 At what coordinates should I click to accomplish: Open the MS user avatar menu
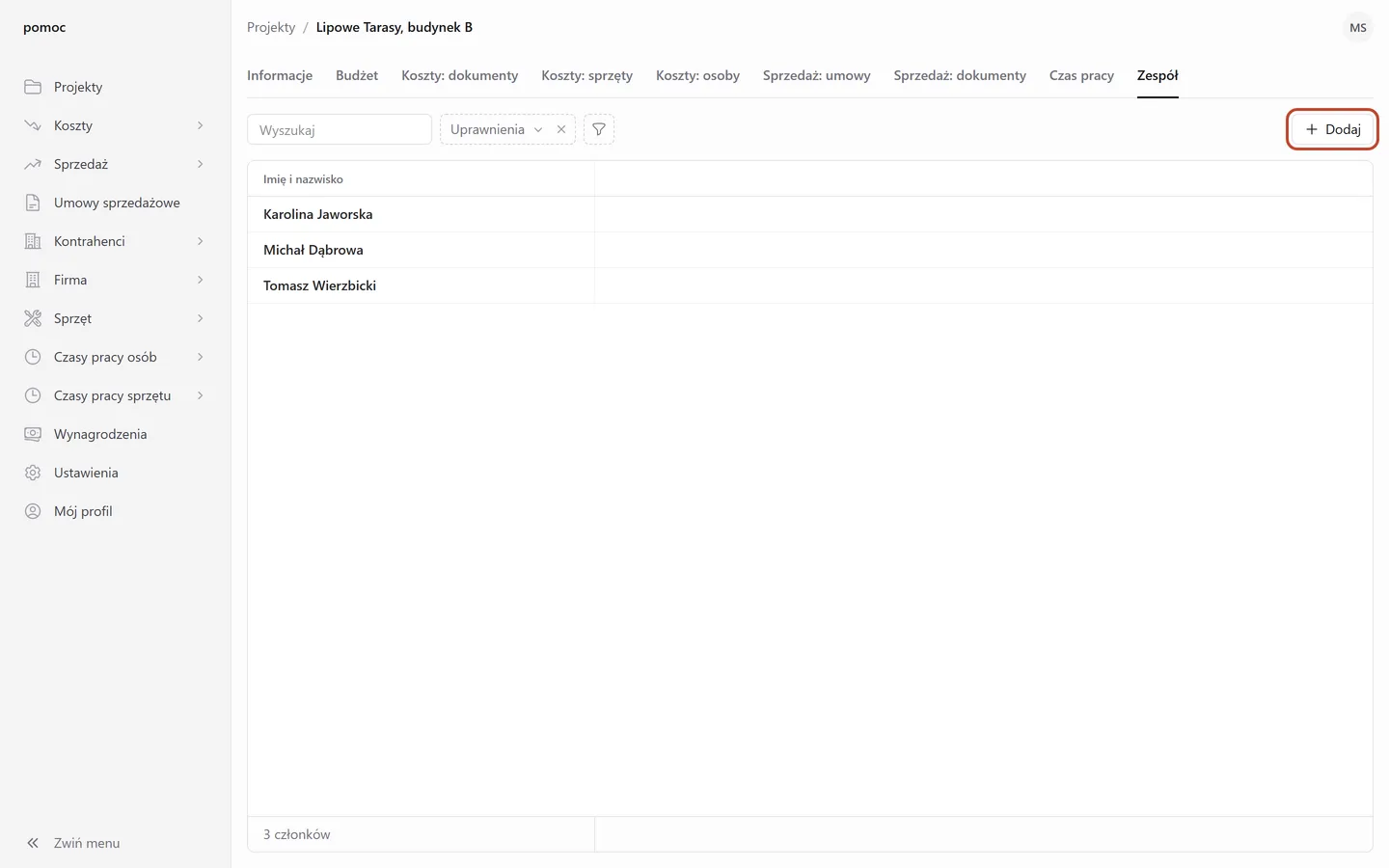[1358, 28]
